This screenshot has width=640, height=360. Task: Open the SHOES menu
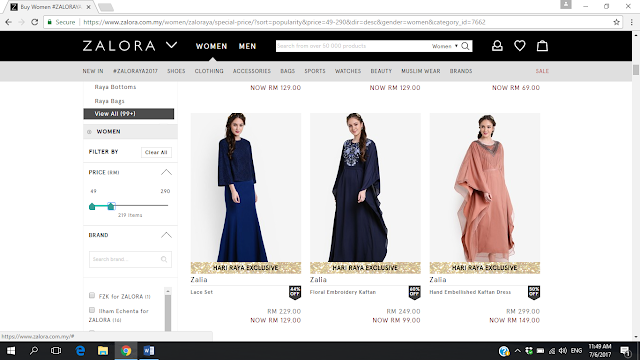click(x=176, y=71)
